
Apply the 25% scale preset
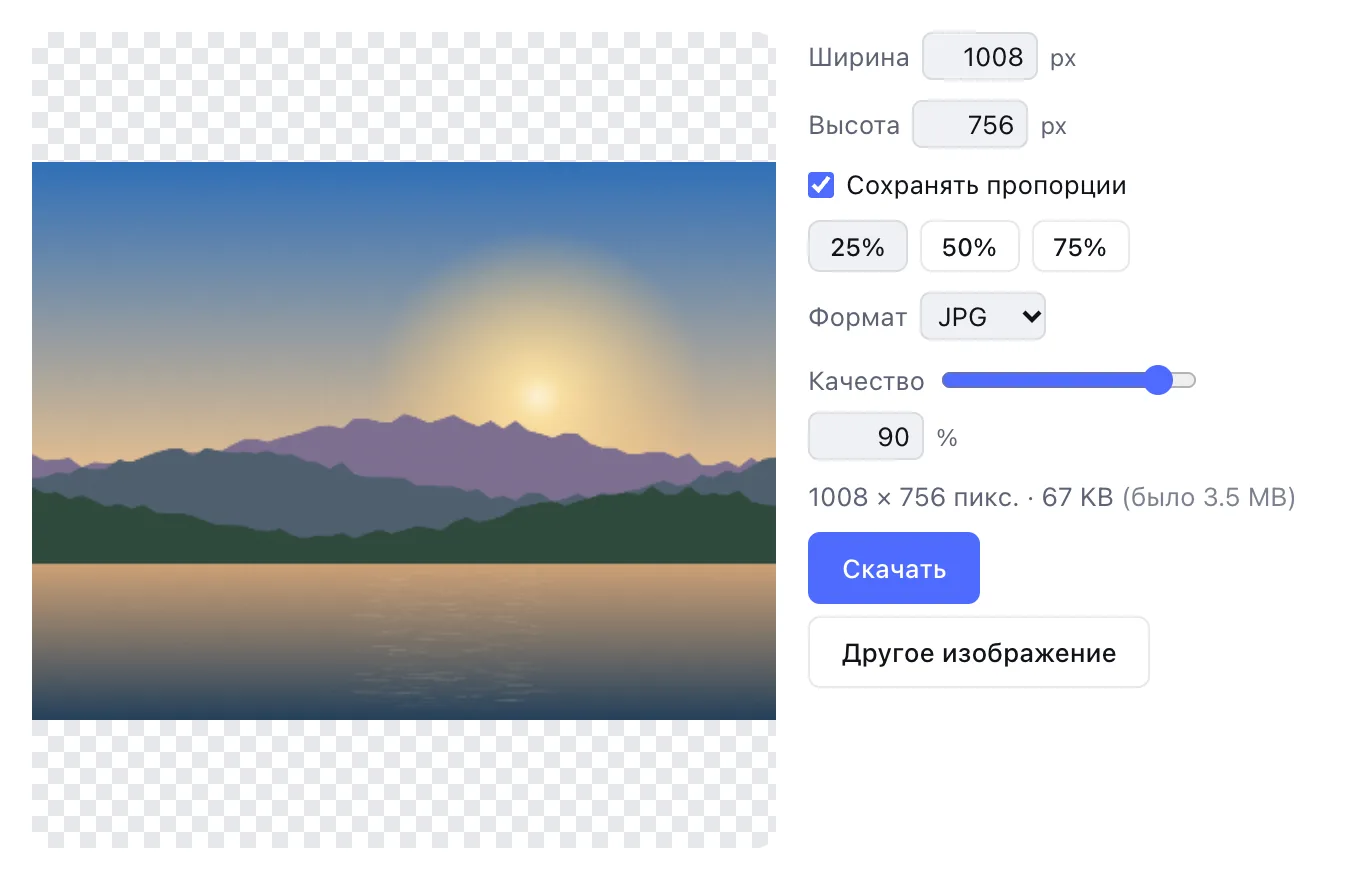coord(858,247)
